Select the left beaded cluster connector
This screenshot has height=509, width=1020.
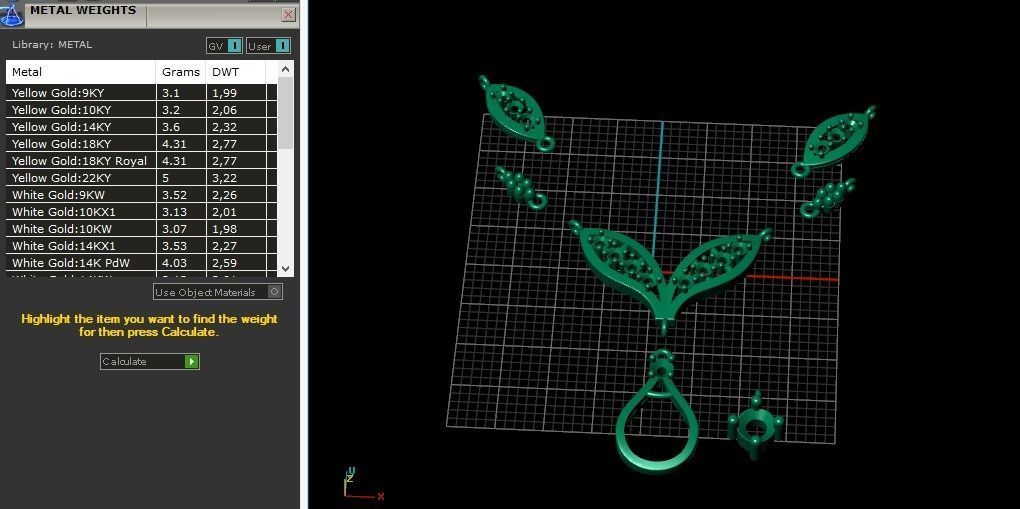[520, 188]
